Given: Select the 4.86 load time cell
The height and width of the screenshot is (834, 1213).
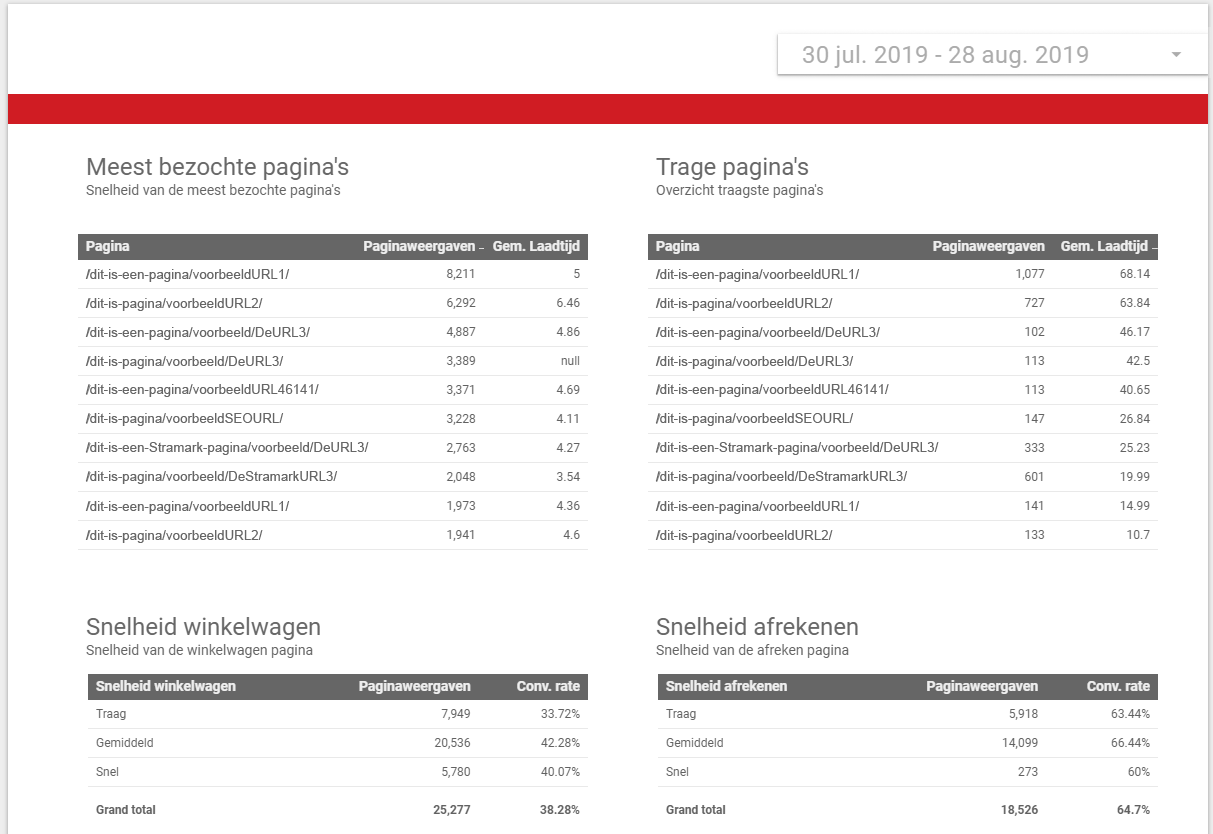Looking at the screenshot, I should pos(568,332).
